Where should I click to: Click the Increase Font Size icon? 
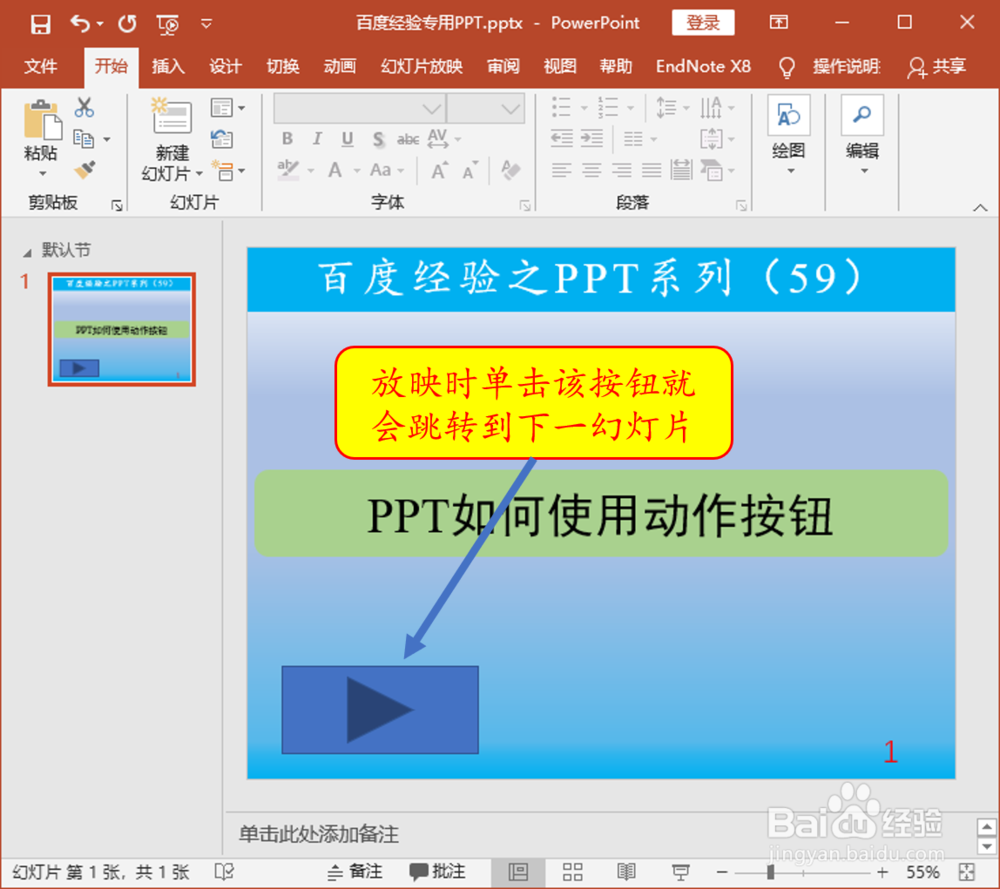tap(439, 170)
